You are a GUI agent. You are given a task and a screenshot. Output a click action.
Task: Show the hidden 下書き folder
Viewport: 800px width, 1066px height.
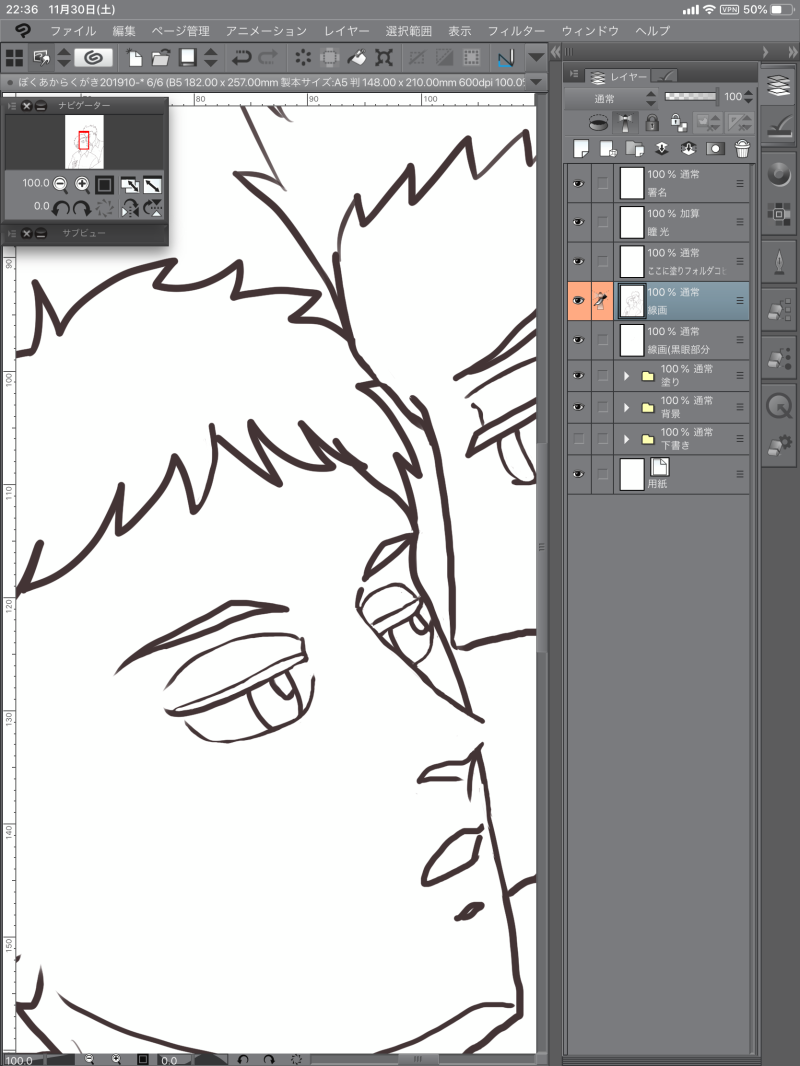(578, 439)
